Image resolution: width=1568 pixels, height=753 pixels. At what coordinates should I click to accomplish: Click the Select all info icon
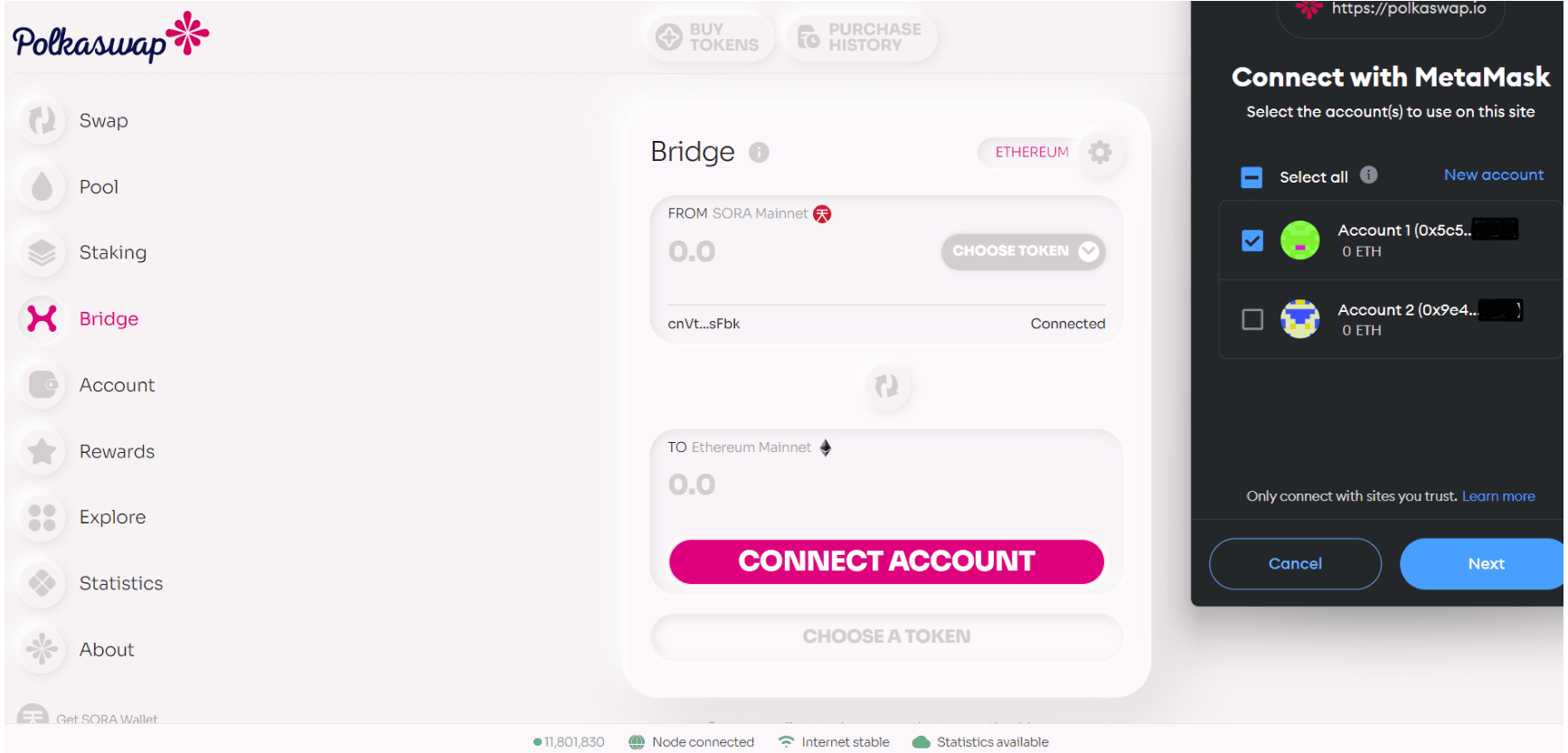1368,175
